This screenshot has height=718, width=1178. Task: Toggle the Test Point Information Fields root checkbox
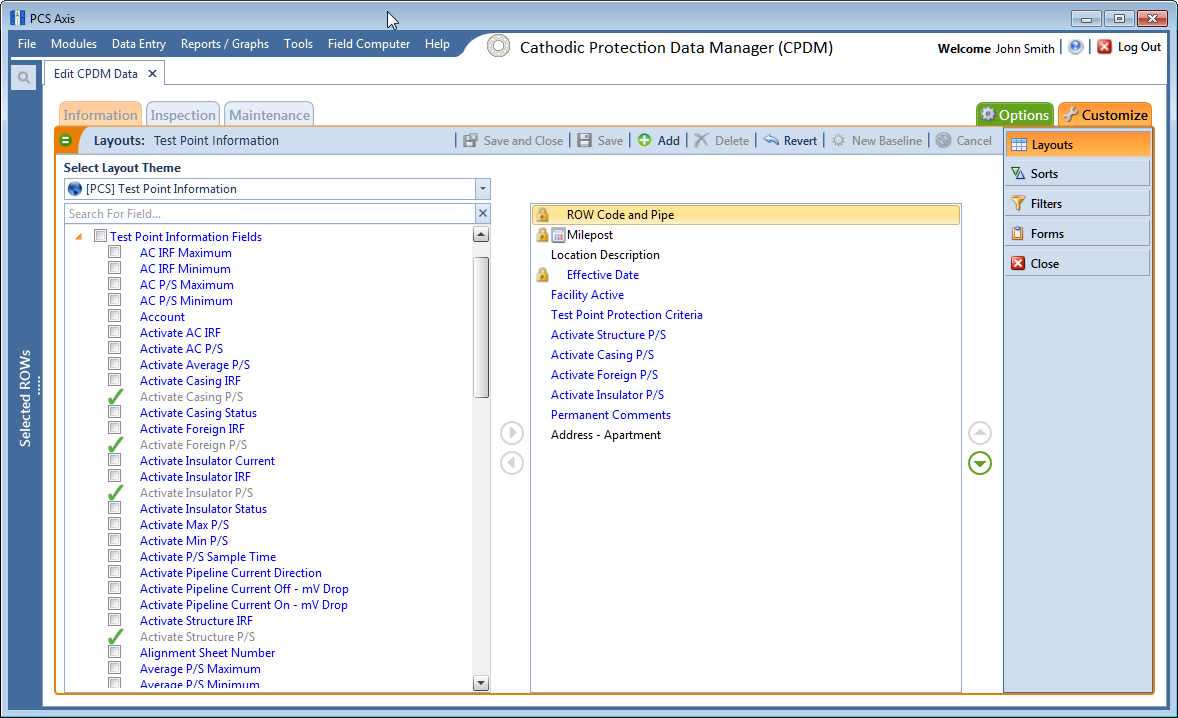pos(100,236)
